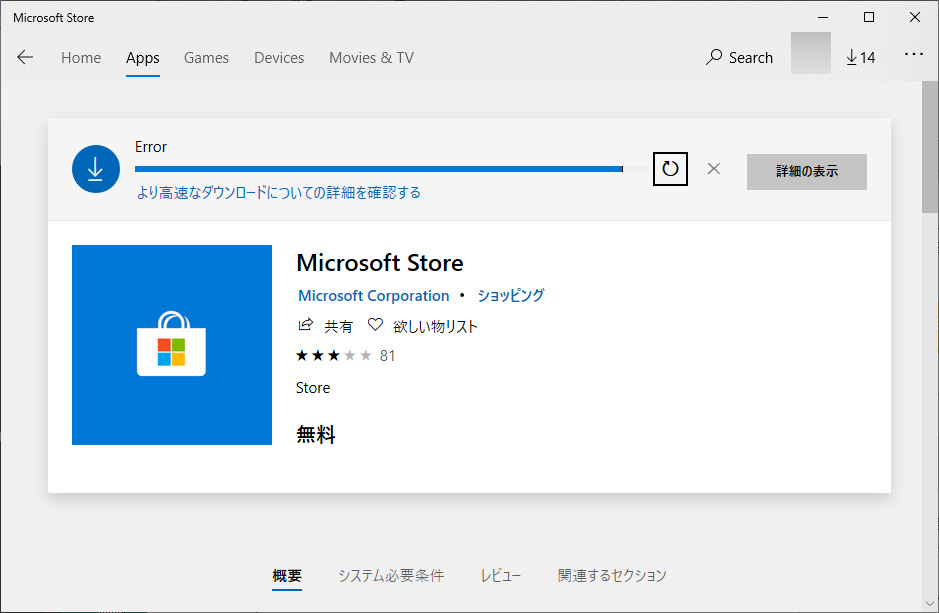Switch to the Games tab

pos(206,57)
